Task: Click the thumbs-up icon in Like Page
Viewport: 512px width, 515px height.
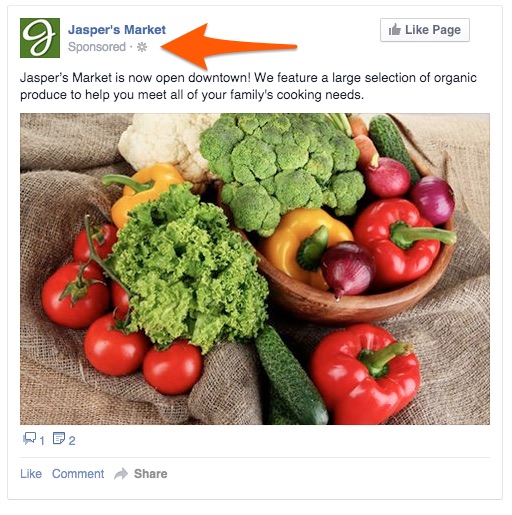Action: coord(395,30)
